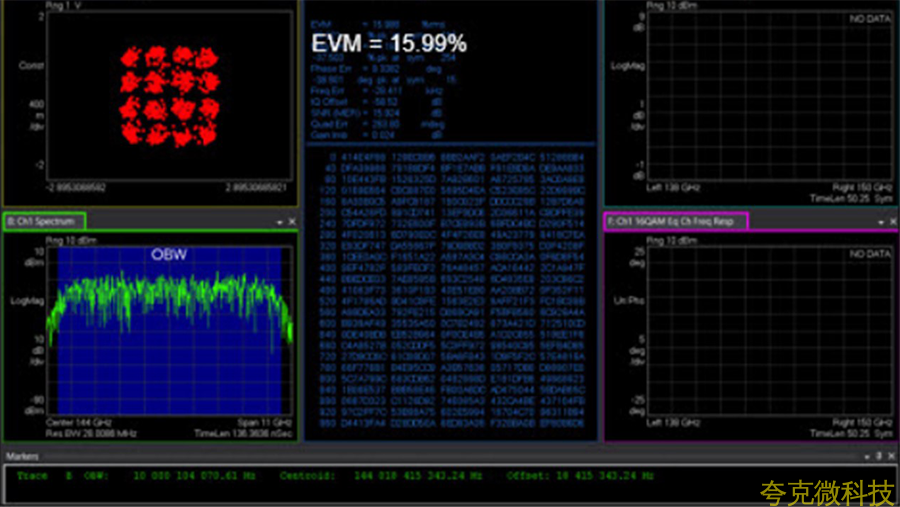Click the red 16QAM constellation diagram
The height and width of the screenshot is (507, 900).
[x=168, y=94]
